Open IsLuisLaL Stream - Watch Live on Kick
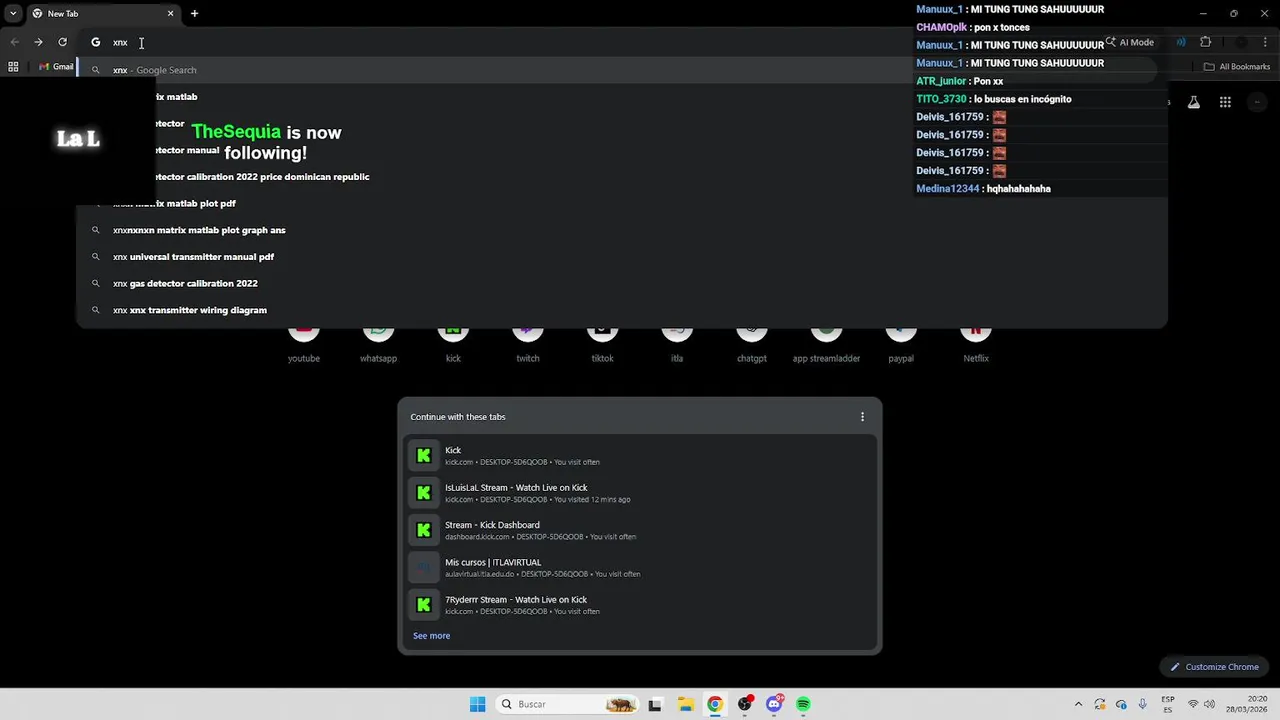Viewport: 1280px width, 720px height. click(640, 493)
